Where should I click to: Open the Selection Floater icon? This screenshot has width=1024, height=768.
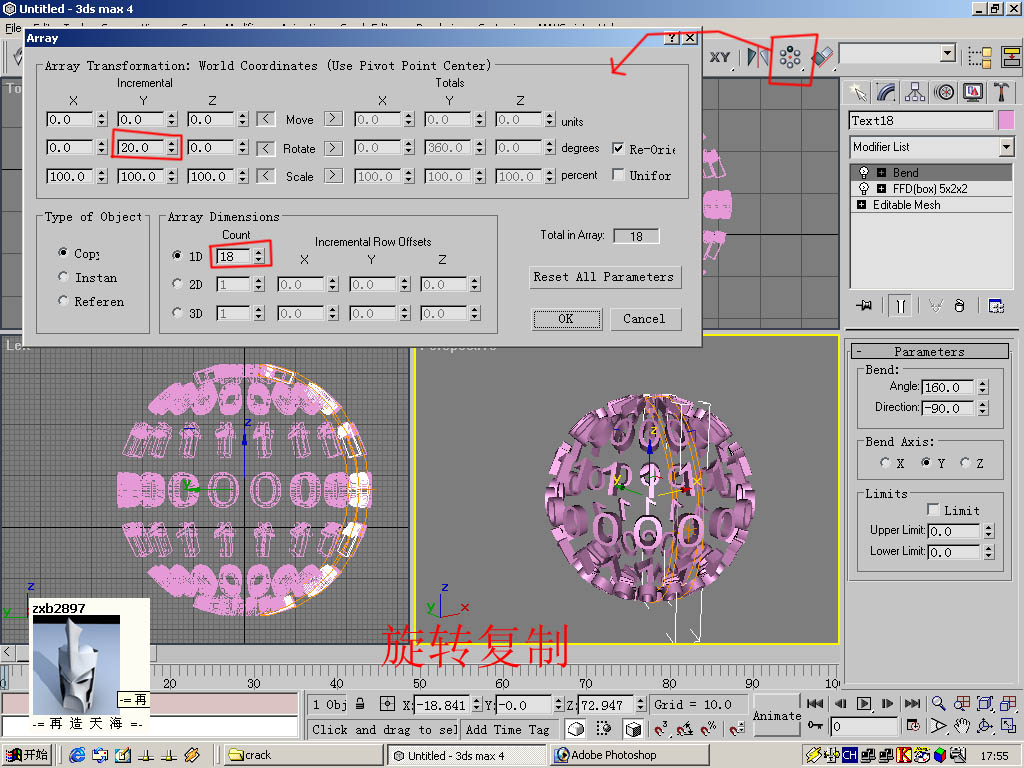[x=980, y=57]
